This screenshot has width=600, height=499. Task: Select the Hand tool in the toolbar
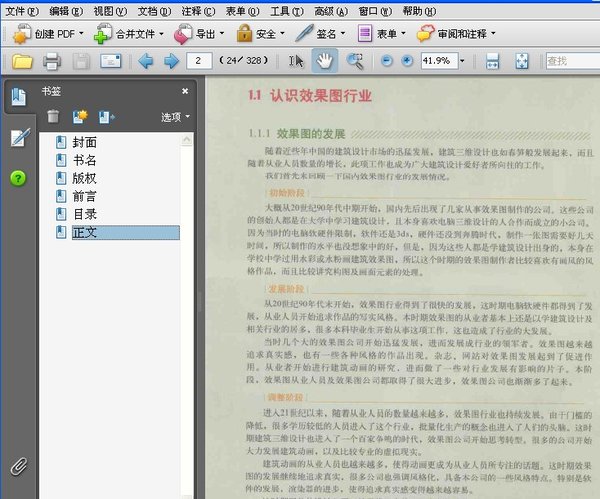[324, 61]
